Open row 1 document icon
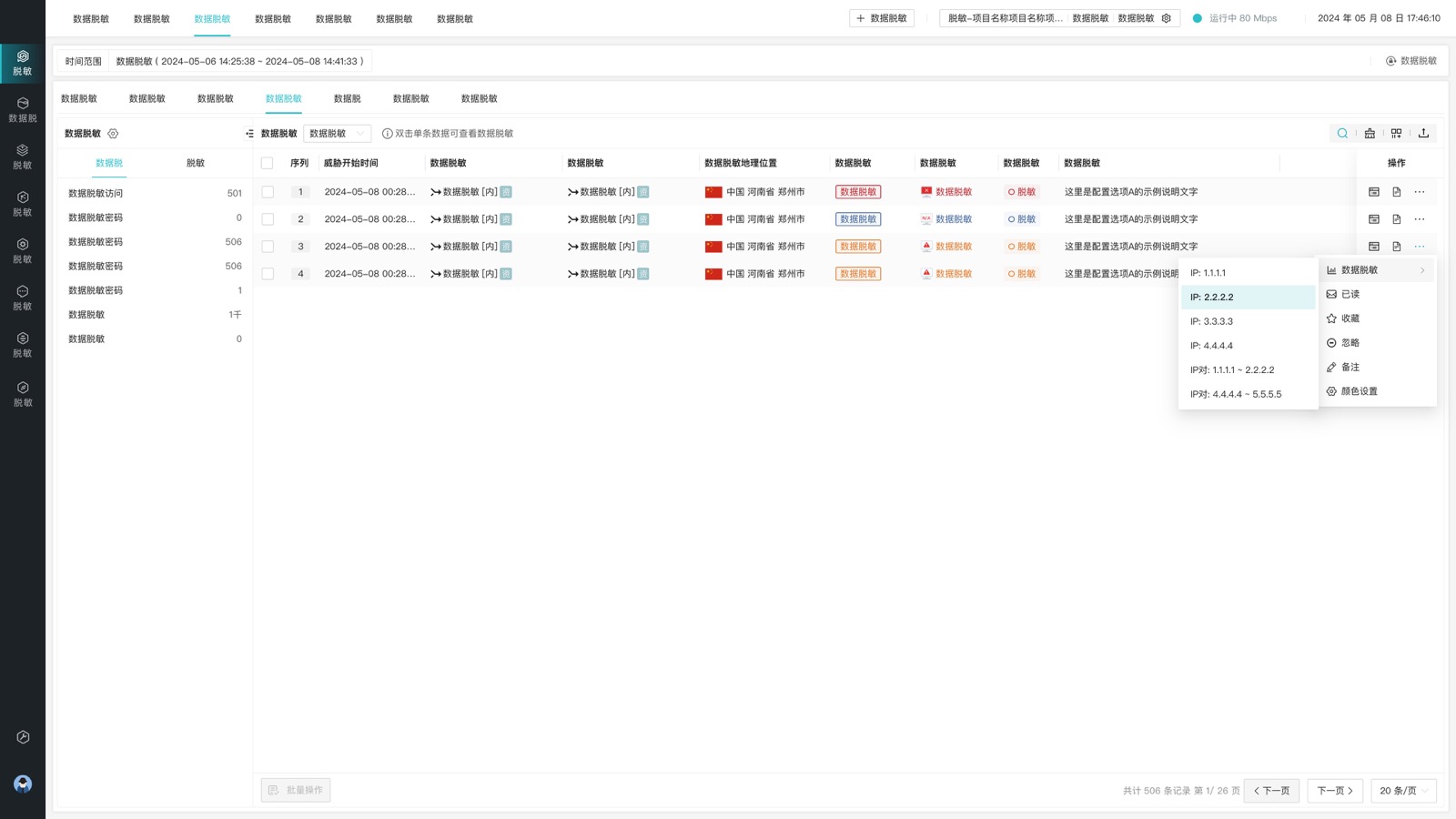The width and height of the screenshot is (1456, 819). click(1397, 192)
